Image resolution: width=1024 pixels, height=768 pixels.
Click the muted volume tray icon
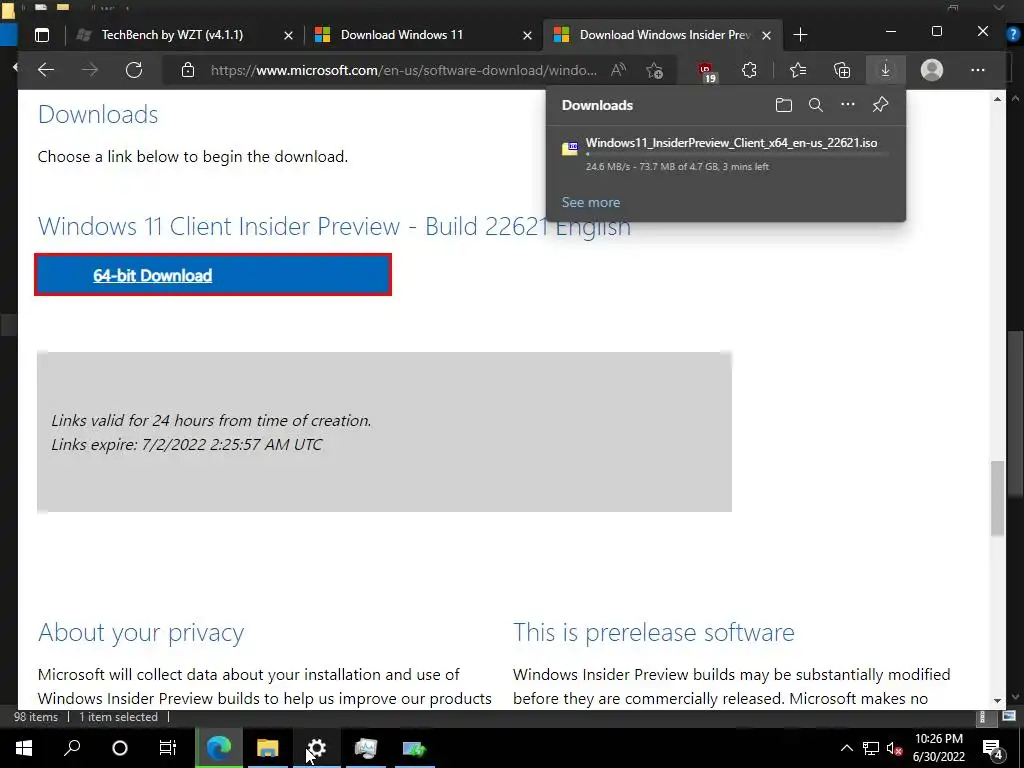coord(895,748)
